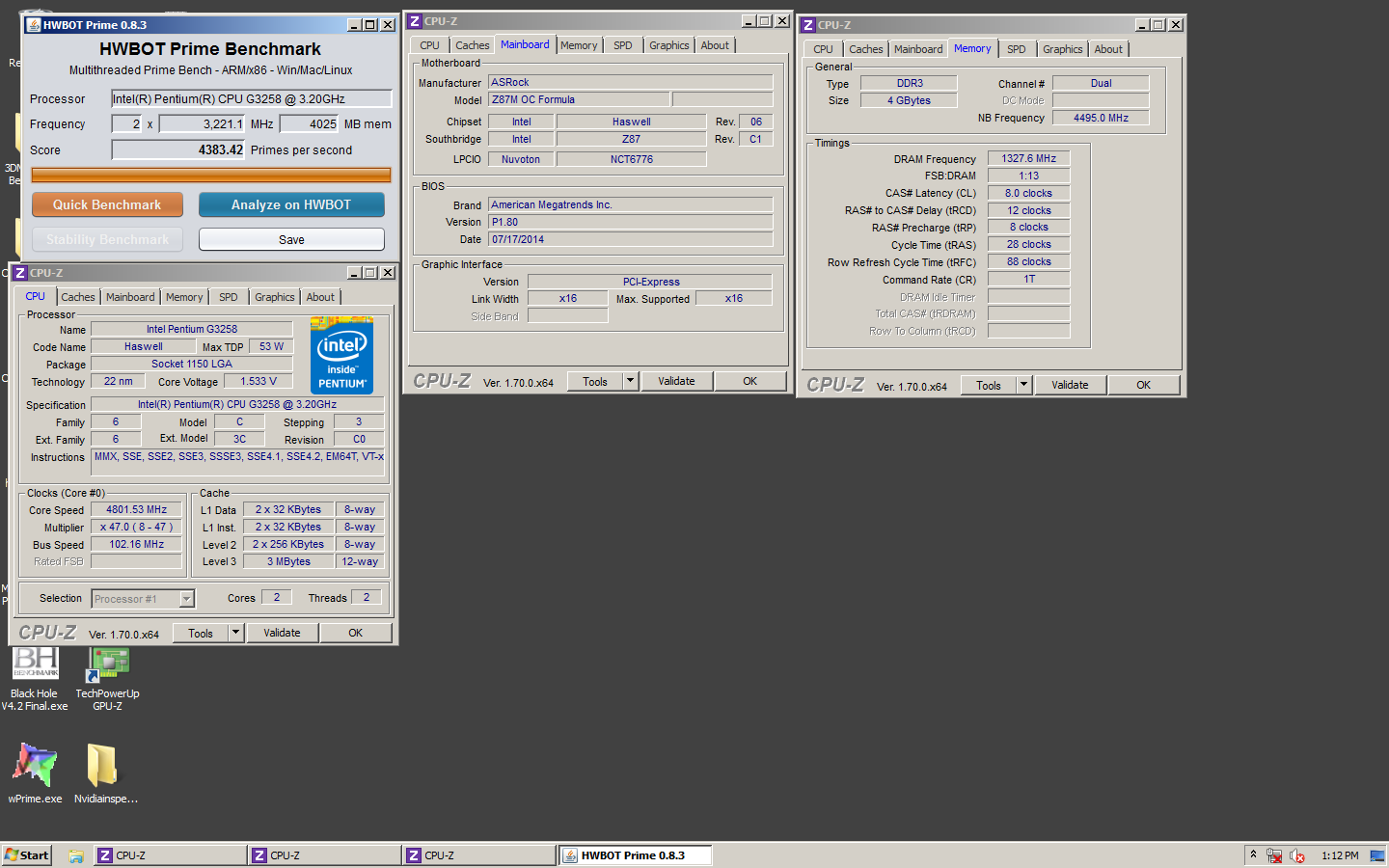Open CPU tab in CPU-Z Memory window
The height and width of the screenshot is (868, 1389).
823,49
